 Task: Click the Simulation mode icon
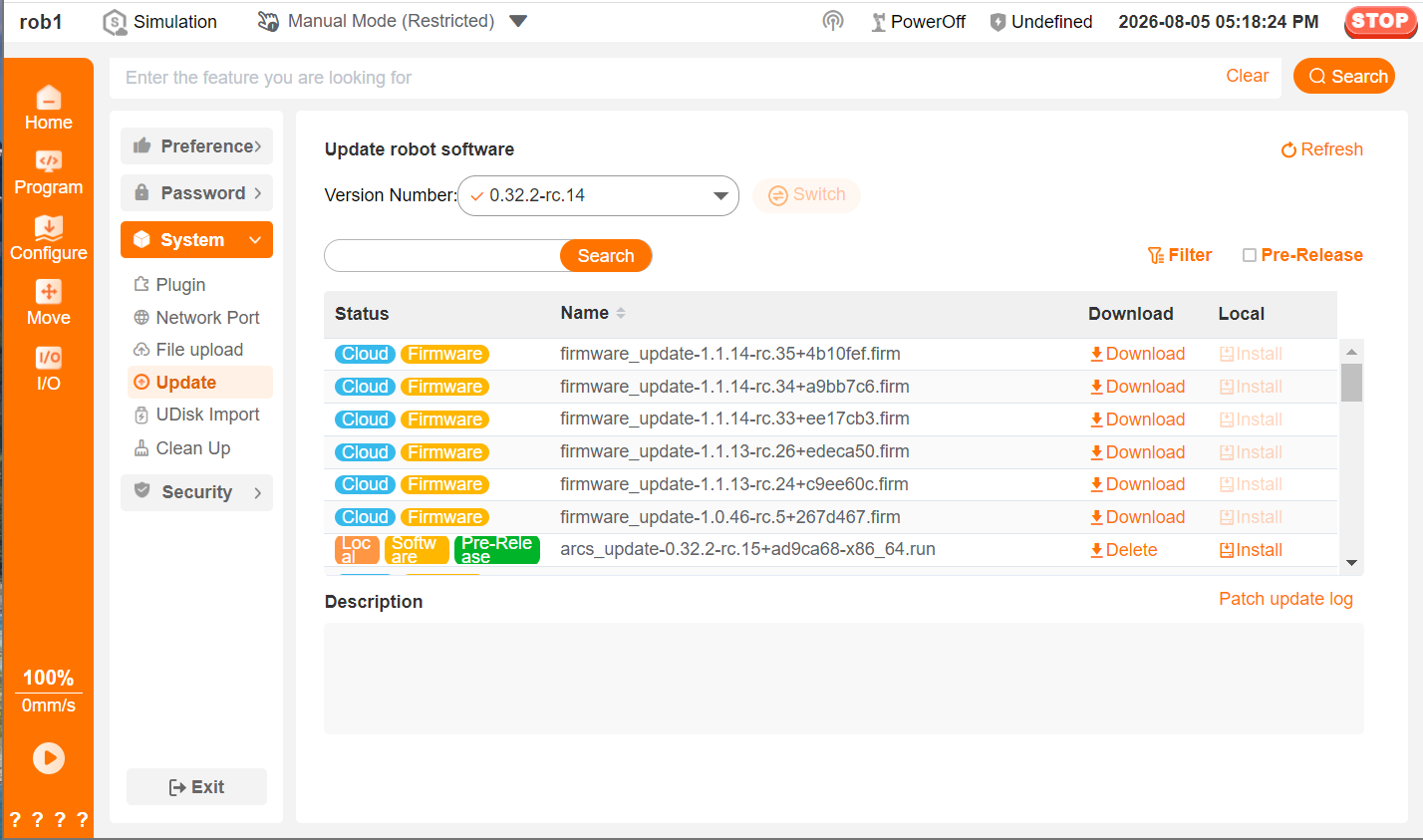click(116, 22)
